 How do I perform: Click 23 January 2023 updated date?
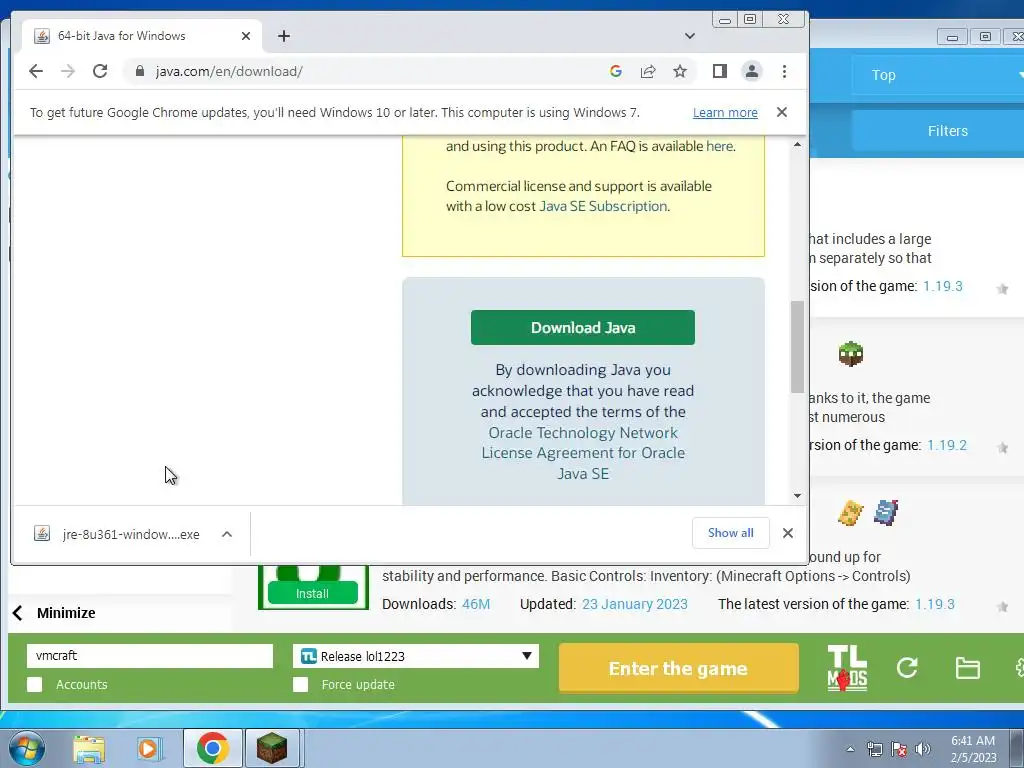click(635, 604)
